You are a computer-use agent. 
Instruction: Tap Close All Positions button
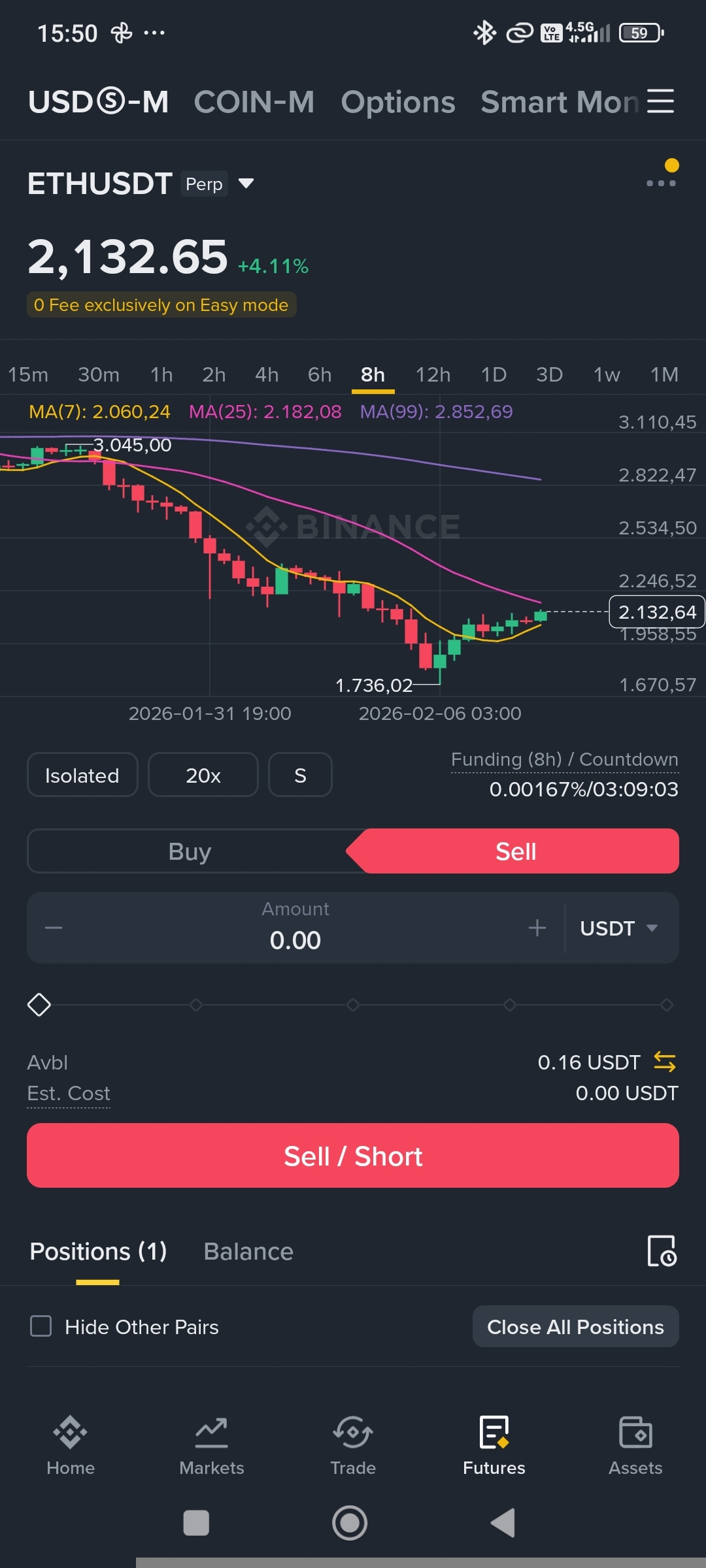click(575, 1327)
